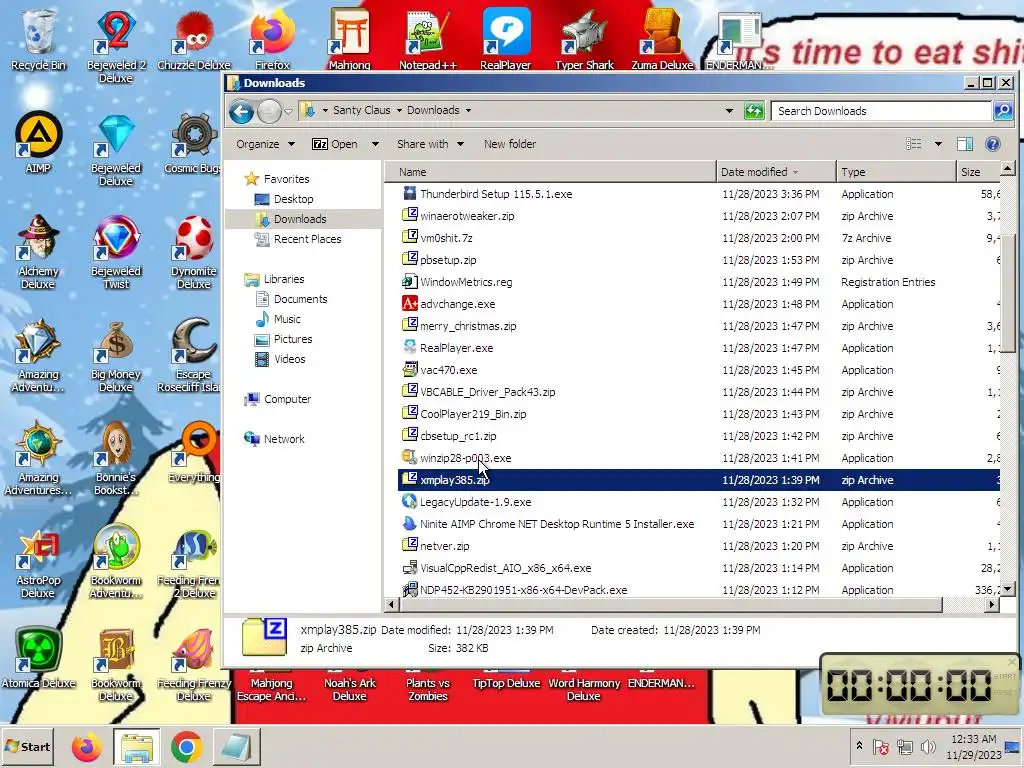Click the Search Downloads input field
Screen dimensions: 1024x768
881,111
